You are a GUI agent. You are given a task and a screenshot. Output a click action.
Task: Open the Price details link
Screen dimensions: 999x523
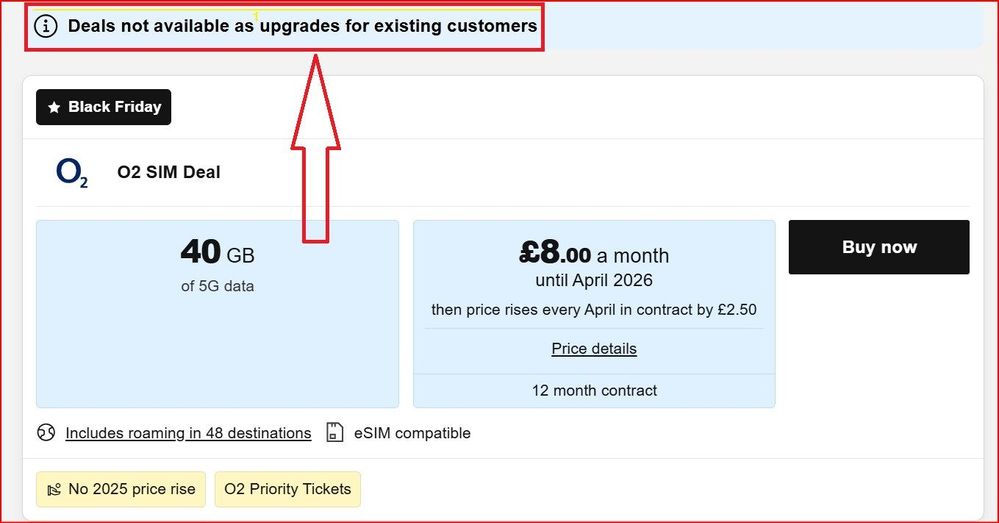pyautogui.click(x=594, y=349)
